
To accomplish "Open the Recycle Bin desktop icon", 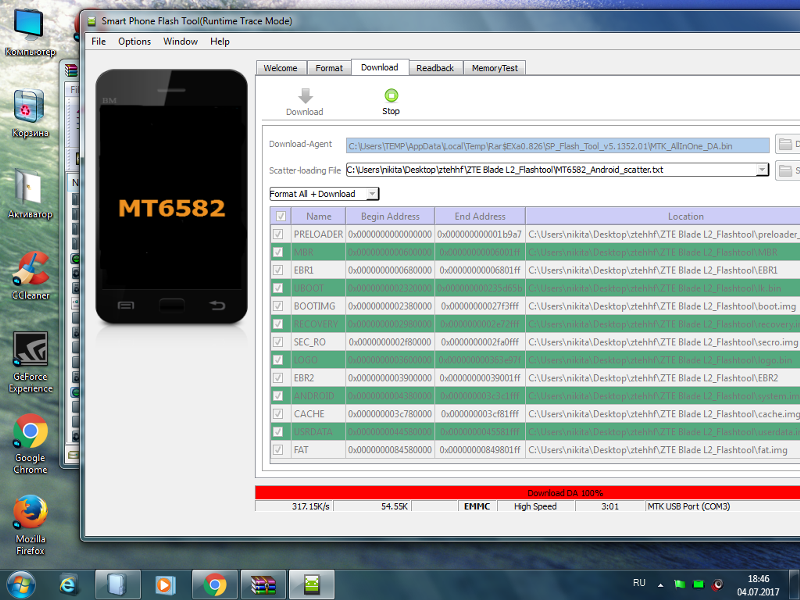I will click(x=29, y=113).
